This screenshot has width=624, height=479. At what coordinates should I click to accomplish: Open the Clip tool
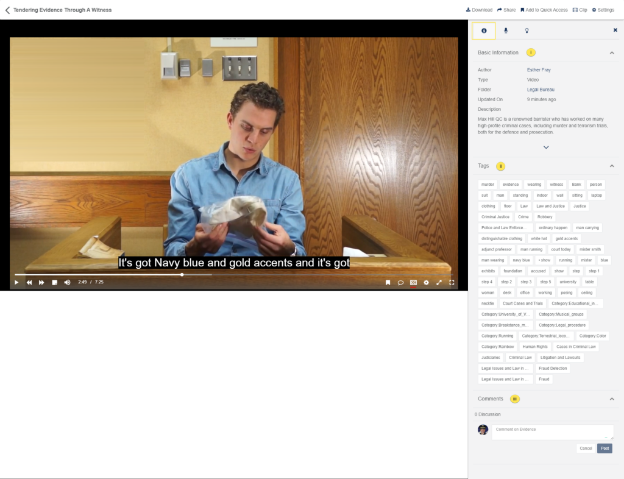pos(580,9)
